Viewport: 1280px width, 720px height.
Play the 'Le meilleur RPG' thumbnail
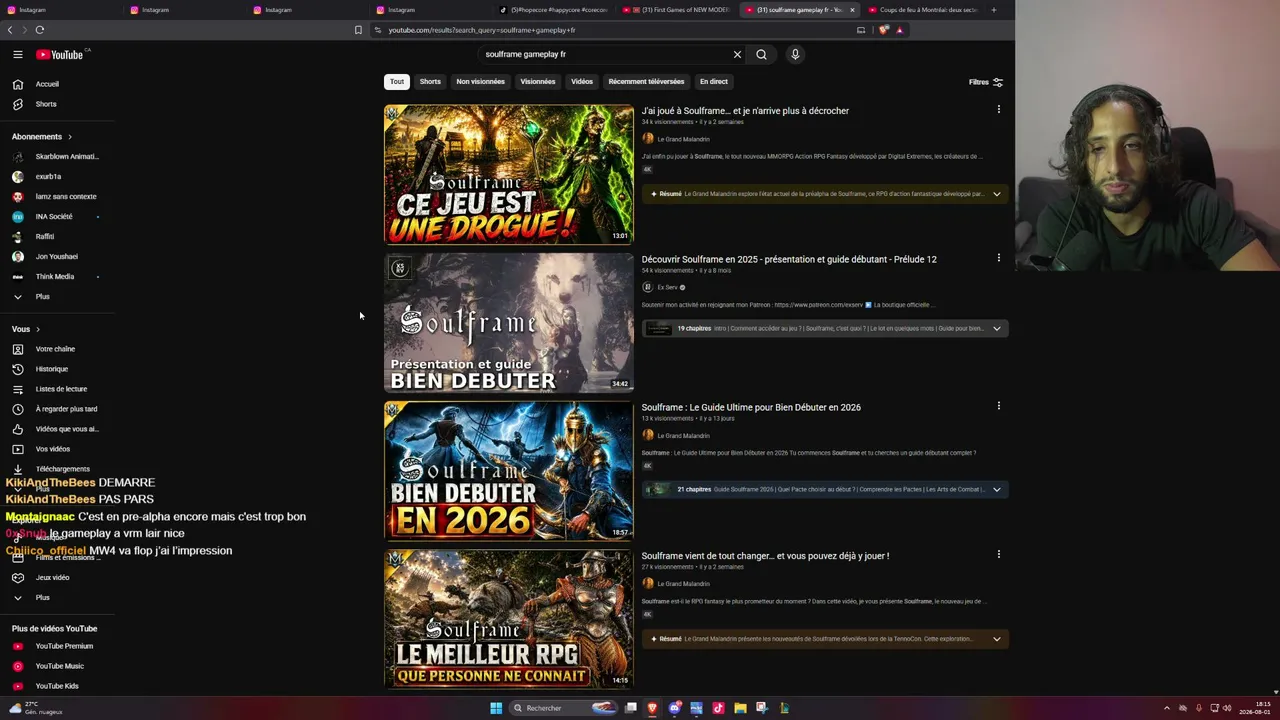[x=509, y=619]
